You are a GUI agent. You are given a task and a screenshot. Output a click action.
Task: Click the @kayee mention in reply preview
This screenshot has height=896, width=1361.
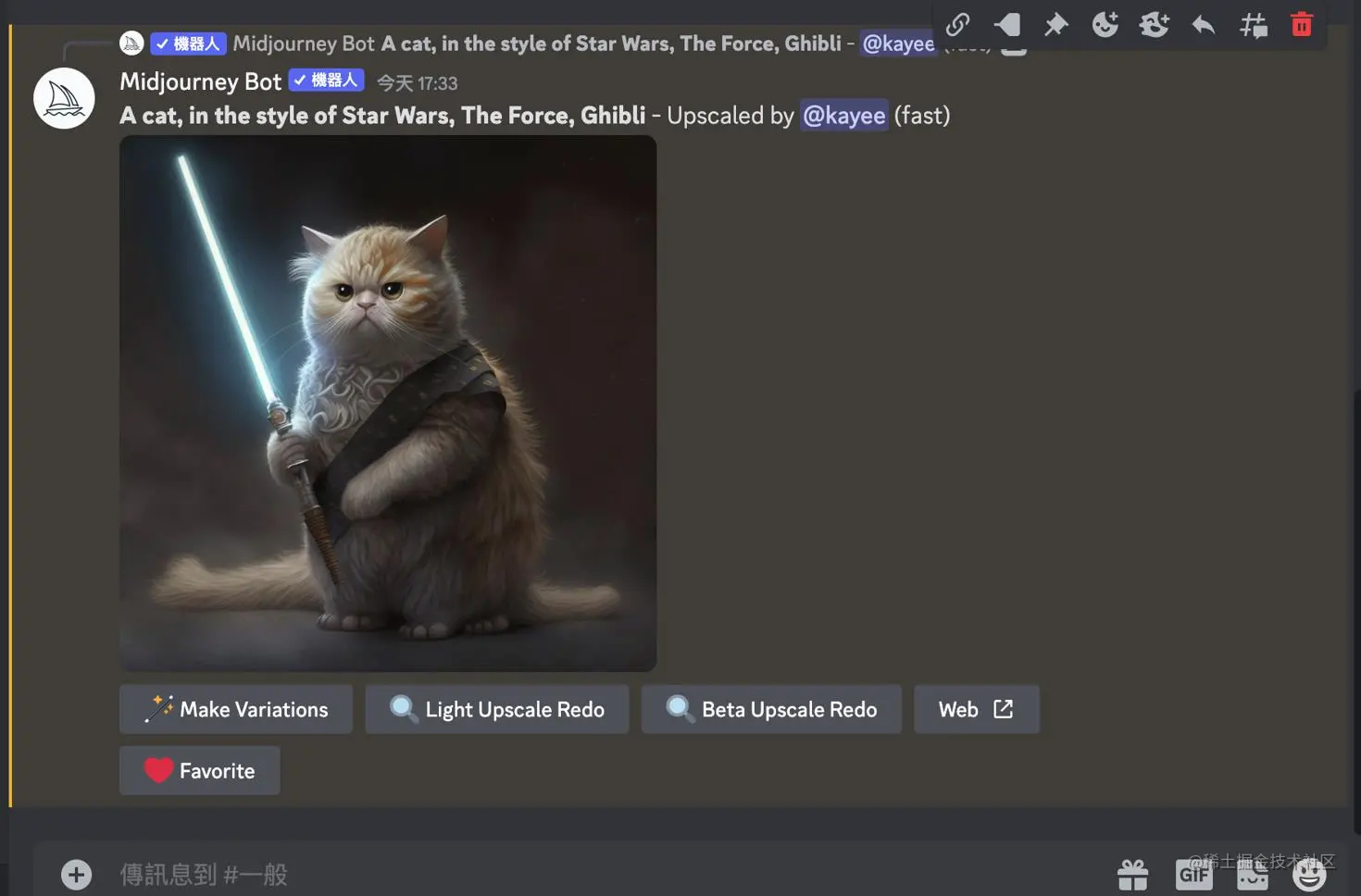coord(898,44)
